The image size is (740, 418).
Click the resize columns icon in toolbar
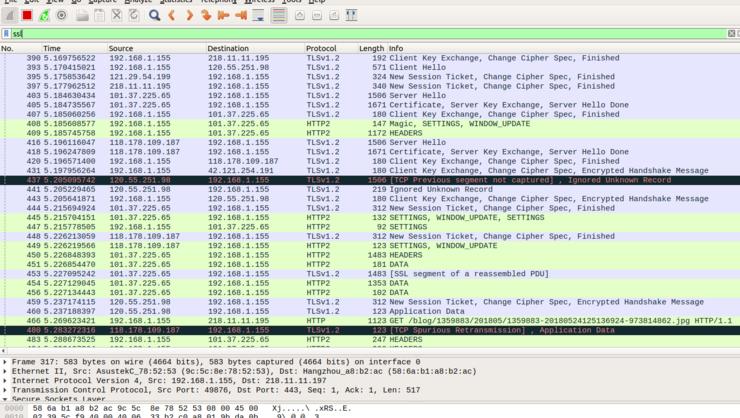tap(350, 16)
